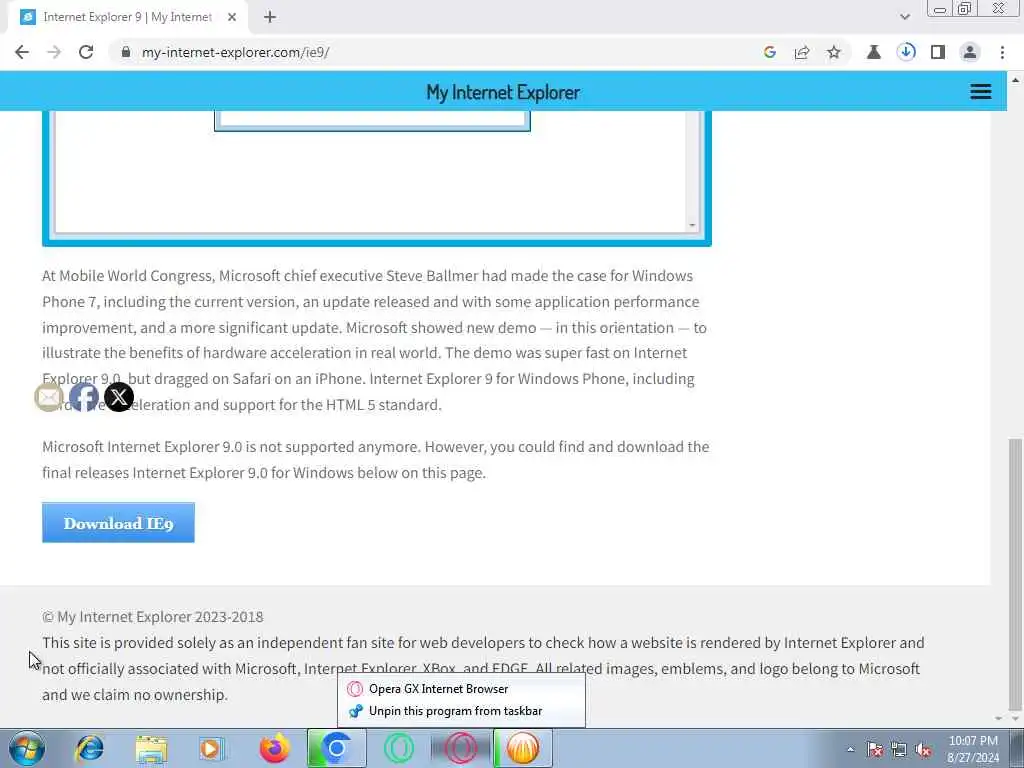Bookmark this tab with the star

coord(834,52)
